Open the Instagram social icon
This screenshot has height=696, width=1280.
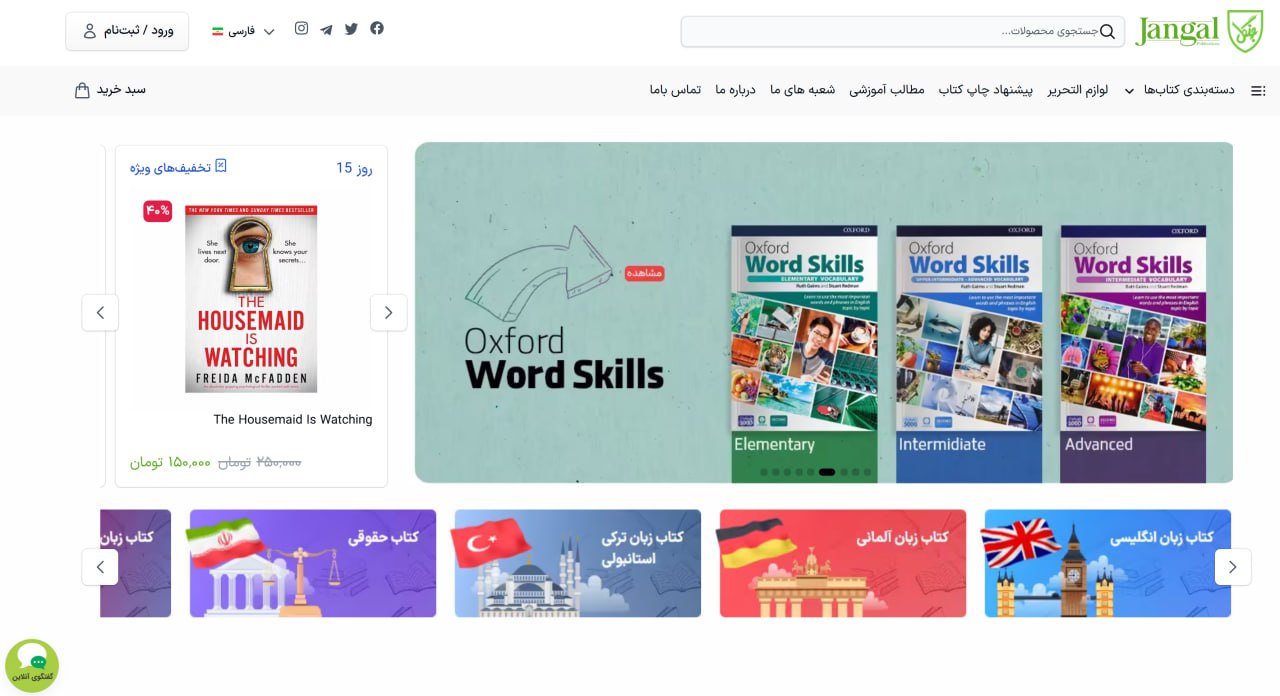[301, 28]
